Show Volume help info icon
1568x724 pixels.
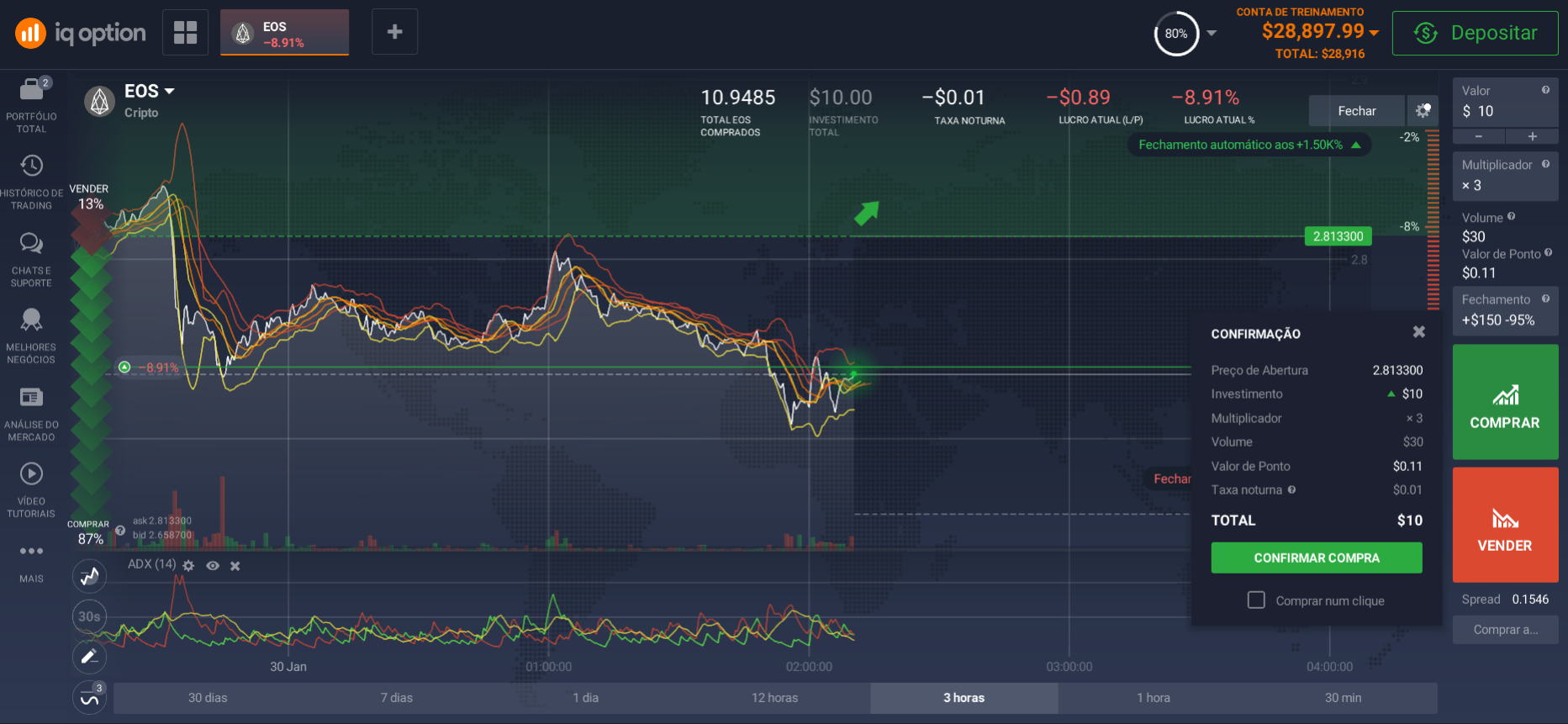[1511, 216]
